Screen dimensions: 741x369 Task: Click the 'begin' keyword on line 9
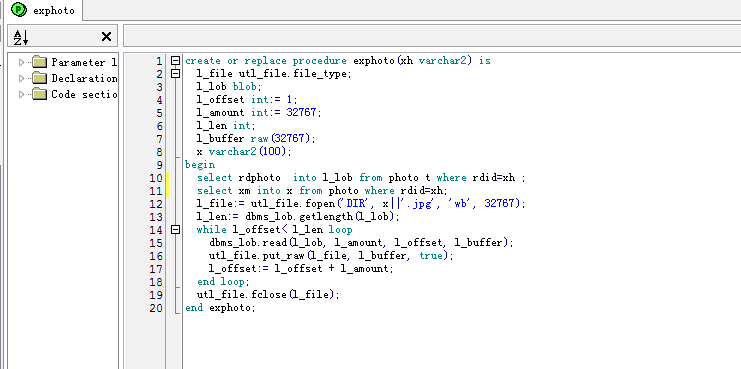pos(200,165)
